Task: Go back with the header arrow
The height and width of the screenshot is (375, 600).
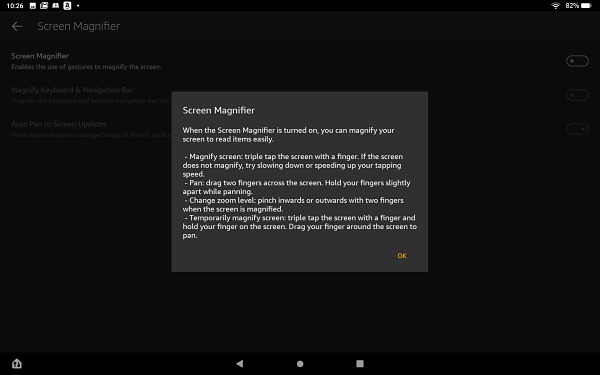Action: click(x=17, y=26)
